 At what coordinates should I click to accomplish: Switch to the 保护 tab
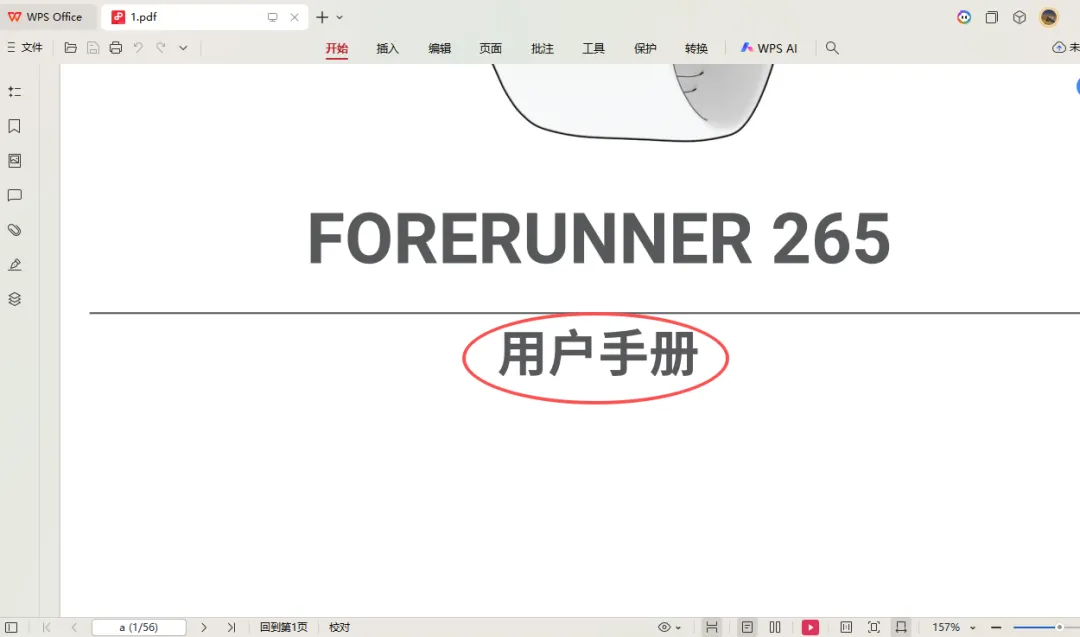pos(645,48)
